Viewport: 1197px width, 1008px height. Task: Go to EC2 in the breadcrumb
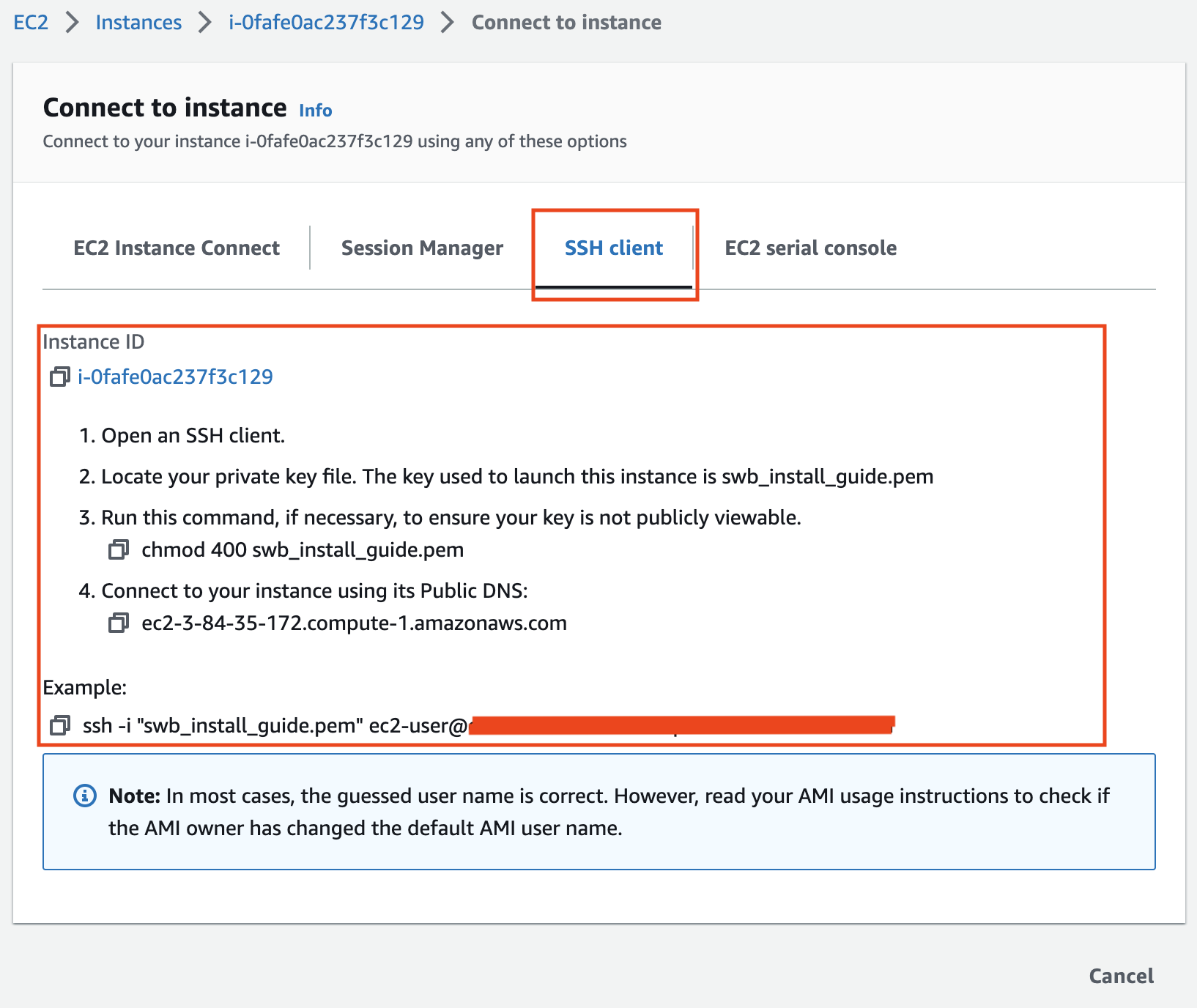pos(31,23)
